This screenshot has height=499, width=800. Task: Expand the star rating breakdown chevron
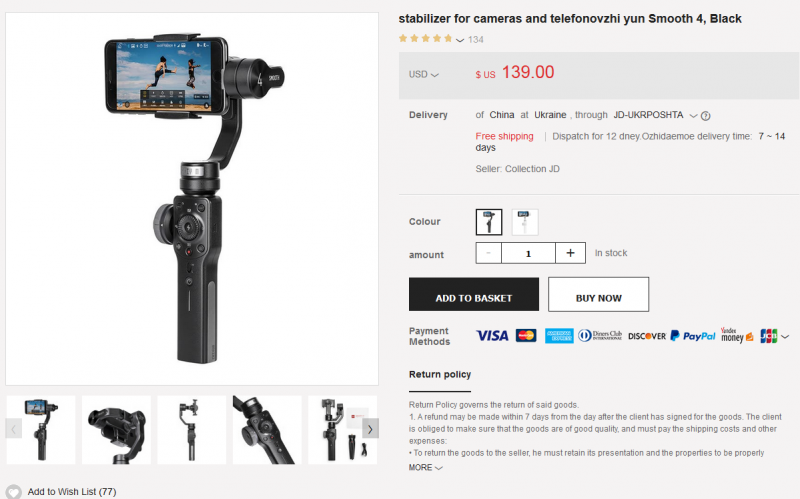[460, 40]
